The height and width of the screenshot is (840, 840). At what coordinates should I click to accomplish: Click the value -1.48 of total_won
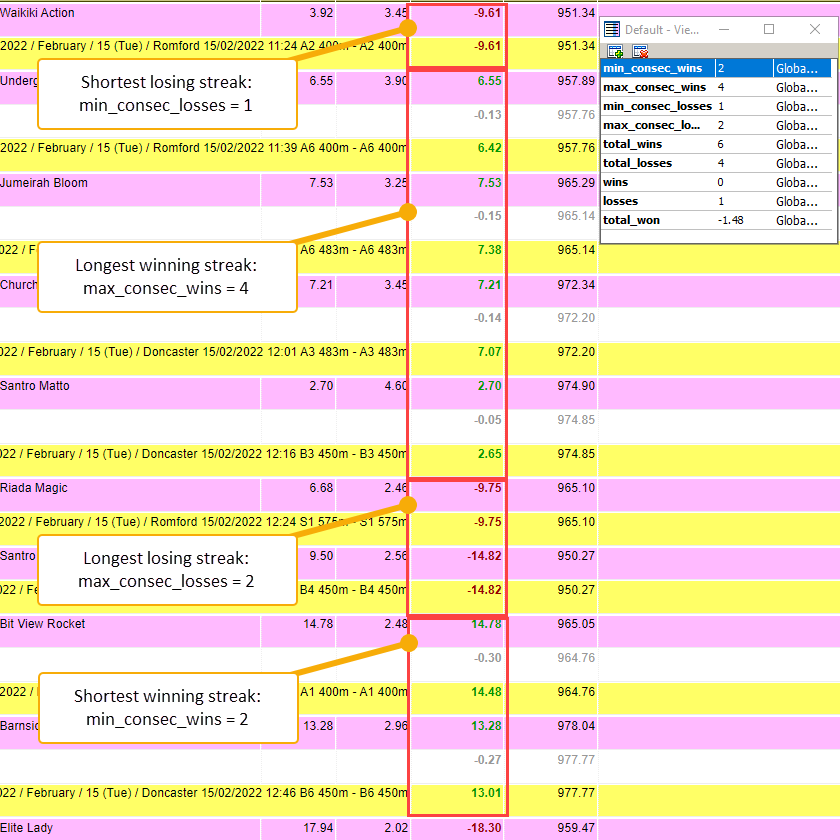click(x=733, y=220)
